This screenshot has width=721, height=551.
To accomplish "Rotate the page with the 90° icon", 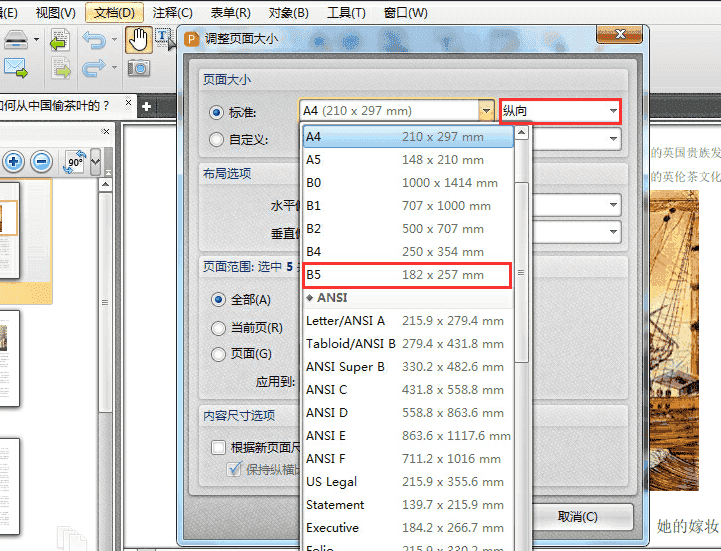I will (x=75, y=161).
